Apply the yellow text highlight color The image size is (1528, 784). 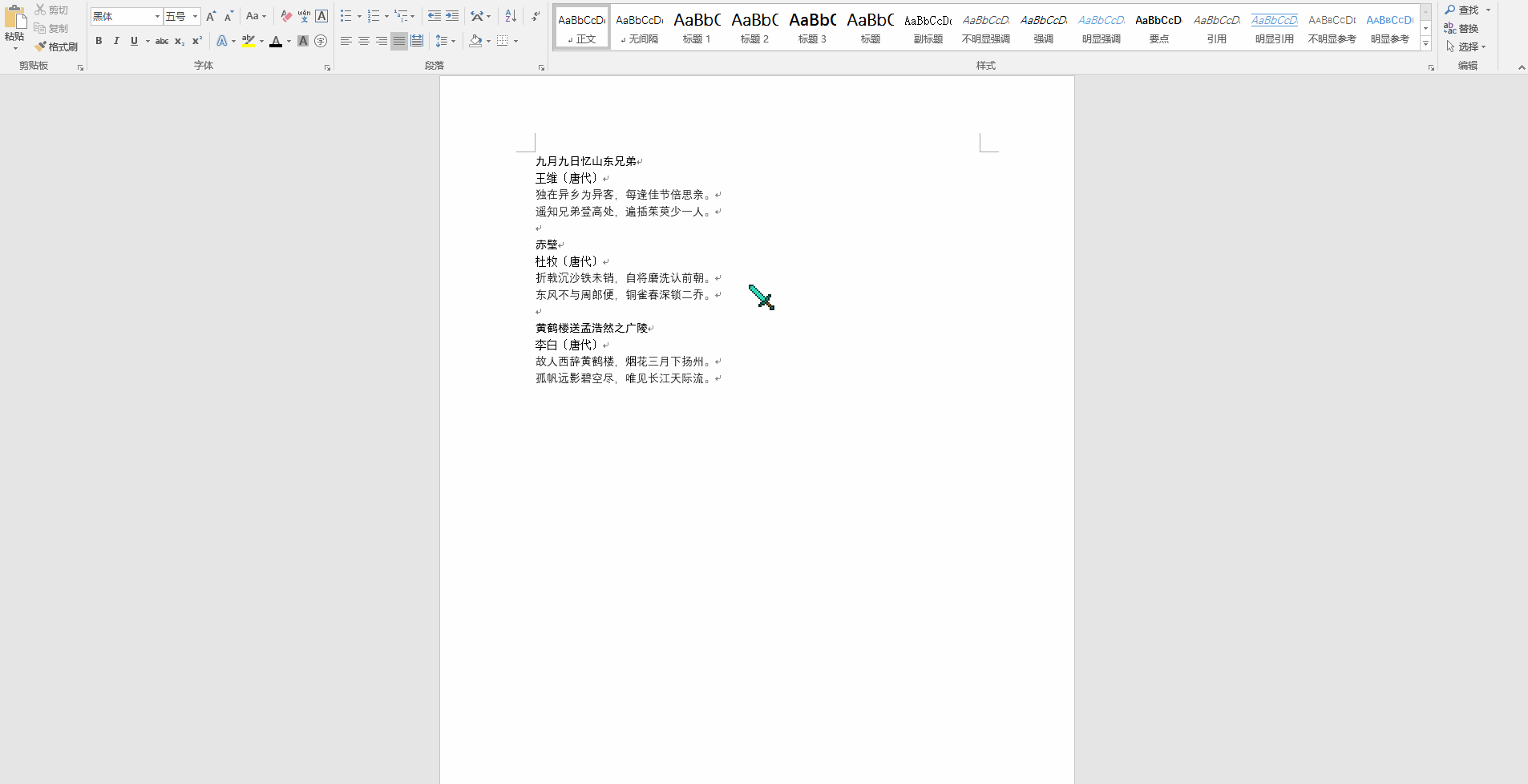coord(249,41)
